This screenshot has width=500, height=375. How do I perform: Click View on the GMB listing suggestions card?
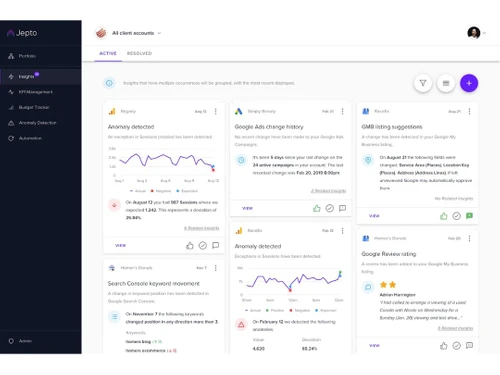[x=374, y=216]
